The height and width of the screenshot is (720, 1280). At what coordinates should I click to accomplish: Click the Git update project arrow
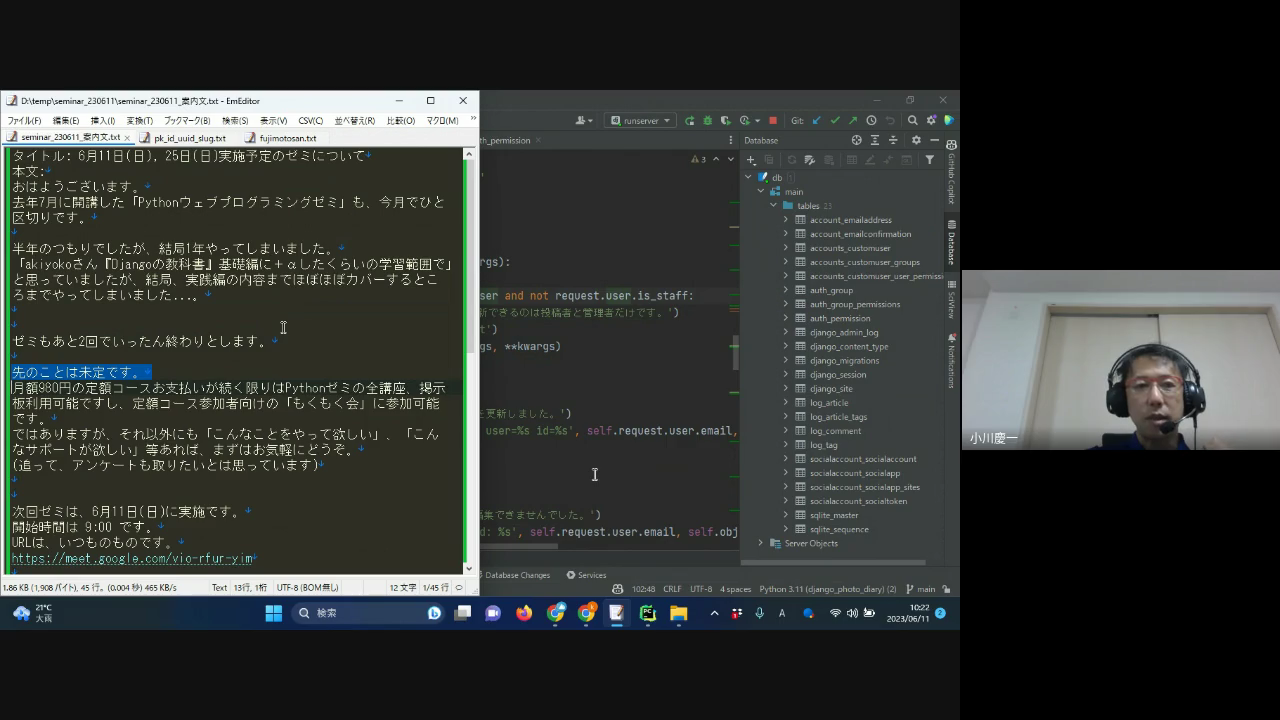coord(817,120)
